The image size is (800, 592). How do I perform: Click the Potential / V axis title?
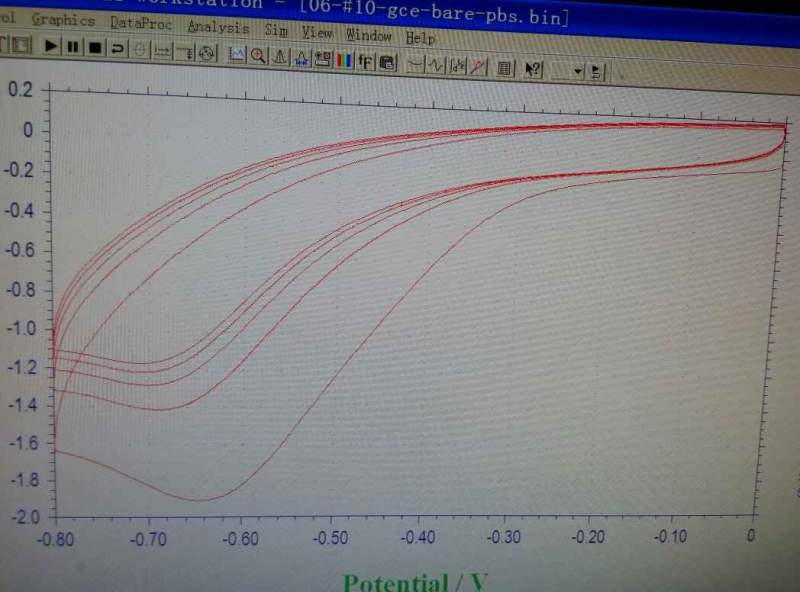pos(415,582)
